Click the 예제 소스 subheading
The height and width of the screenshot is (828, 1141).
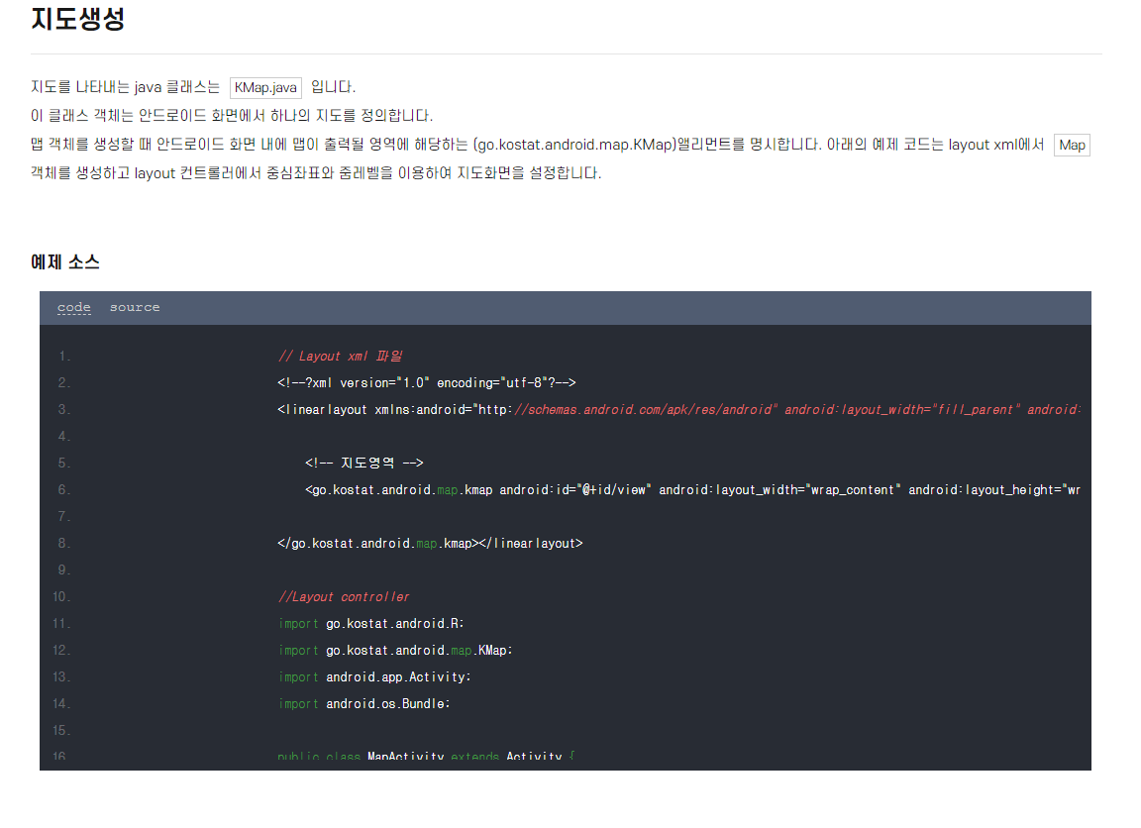tap(65, 263)
